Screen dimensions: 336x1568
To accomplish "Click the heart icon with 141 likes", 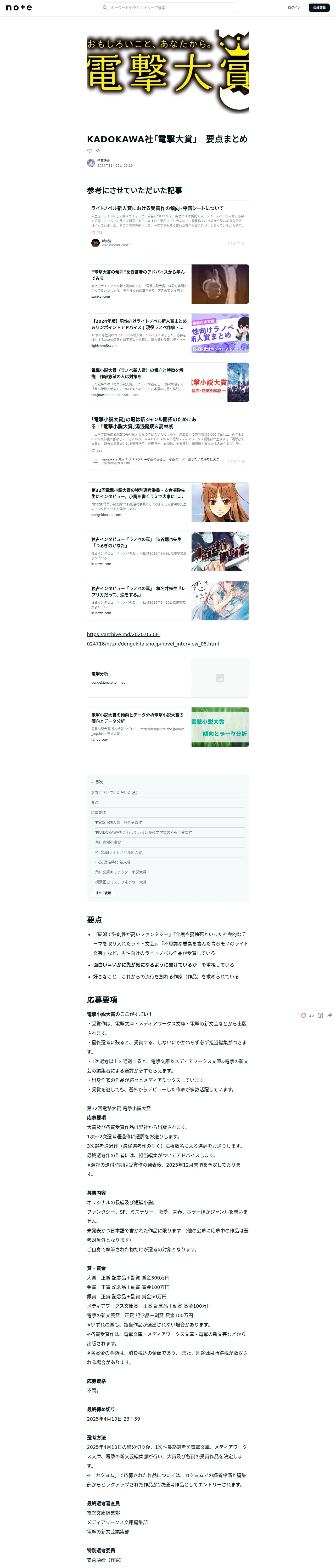I will tap(93, 451).
